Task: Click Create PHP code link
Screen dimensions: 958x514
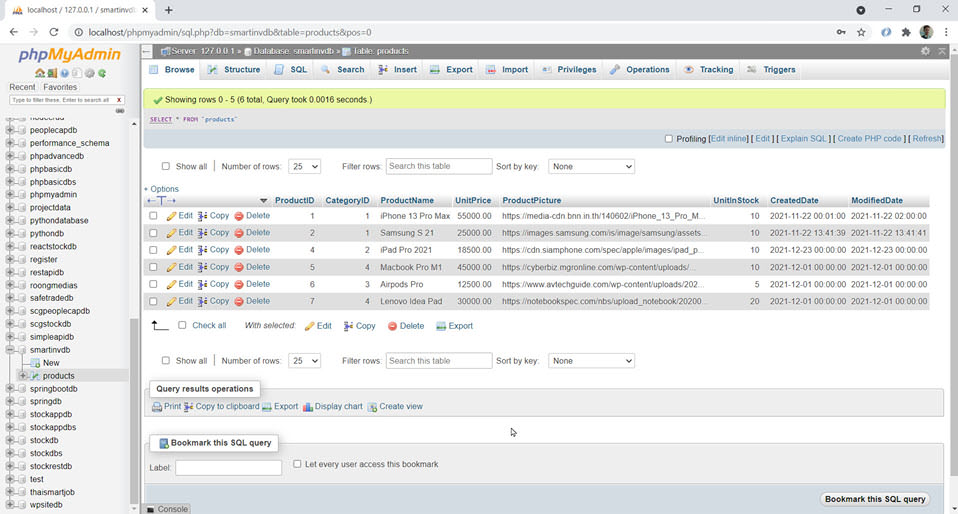Action: pyautogui.click(x=869, y=139)
